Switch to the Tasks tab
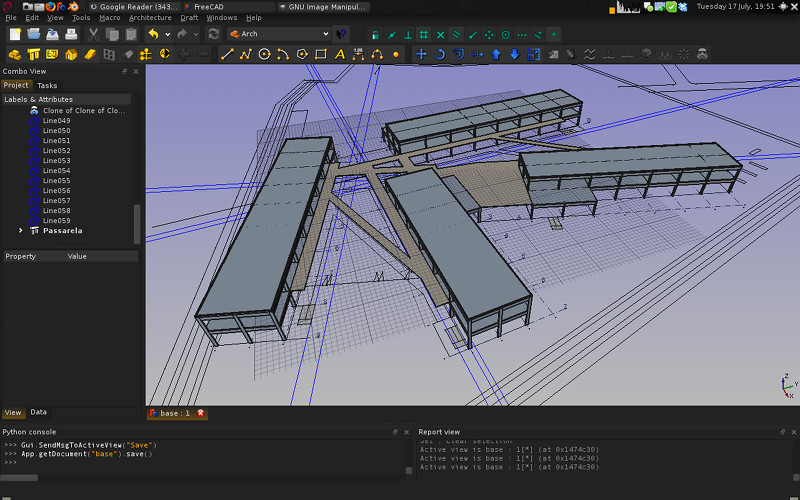 click(47, 85)
